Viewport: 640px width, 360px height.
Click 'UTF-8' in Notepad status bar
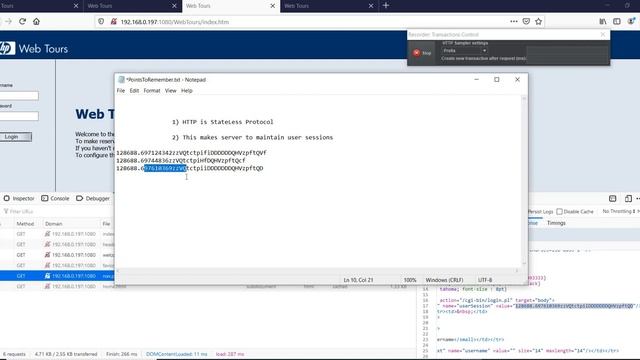pyautogui.click(x=485, y=280)
